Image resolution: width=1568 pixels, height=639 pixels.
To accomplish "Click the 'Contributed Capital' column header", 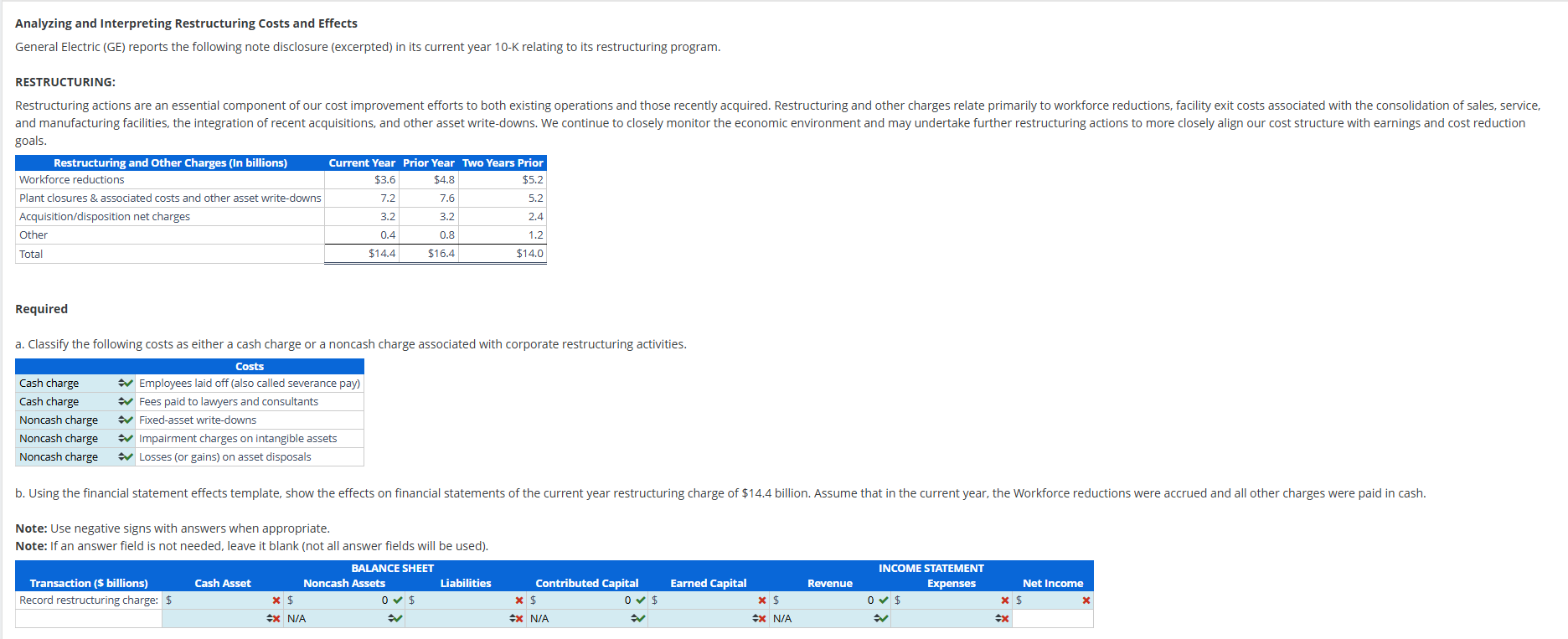I will pos(587,583).
